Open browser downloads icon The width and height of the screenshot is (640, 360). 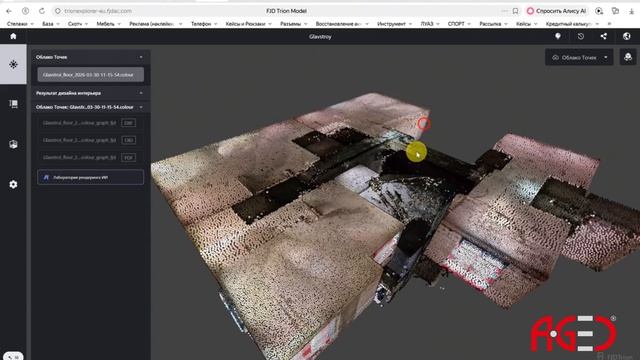631,11
